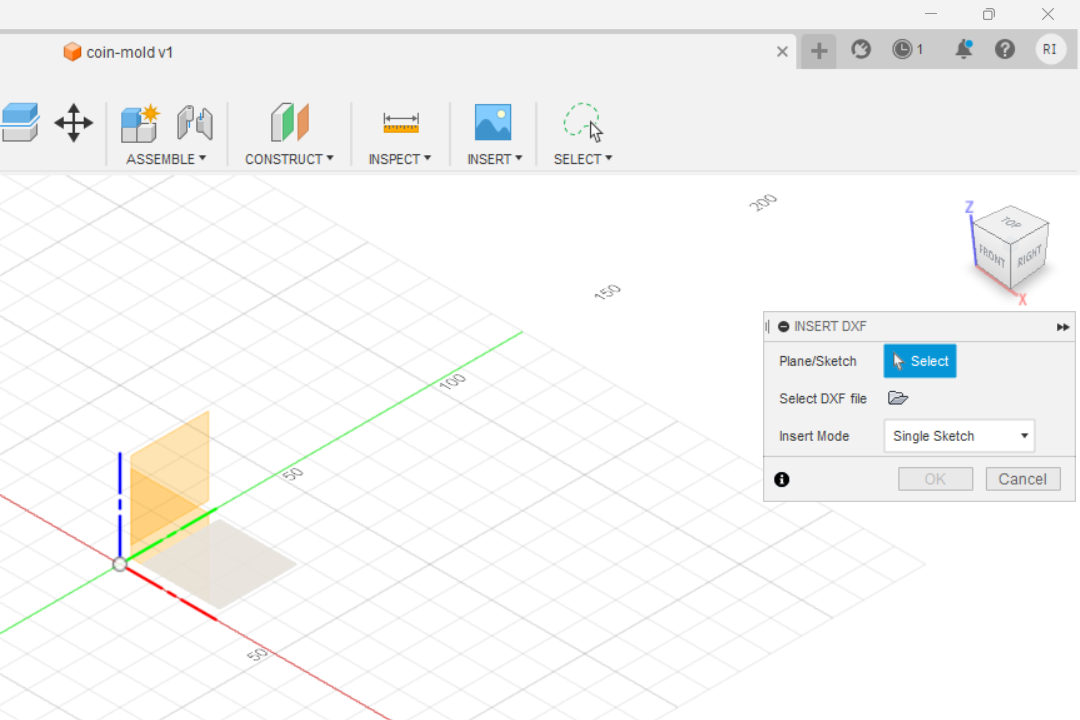Collapse the INSERT DXF panel with minus icon

(x=783, y=327)
